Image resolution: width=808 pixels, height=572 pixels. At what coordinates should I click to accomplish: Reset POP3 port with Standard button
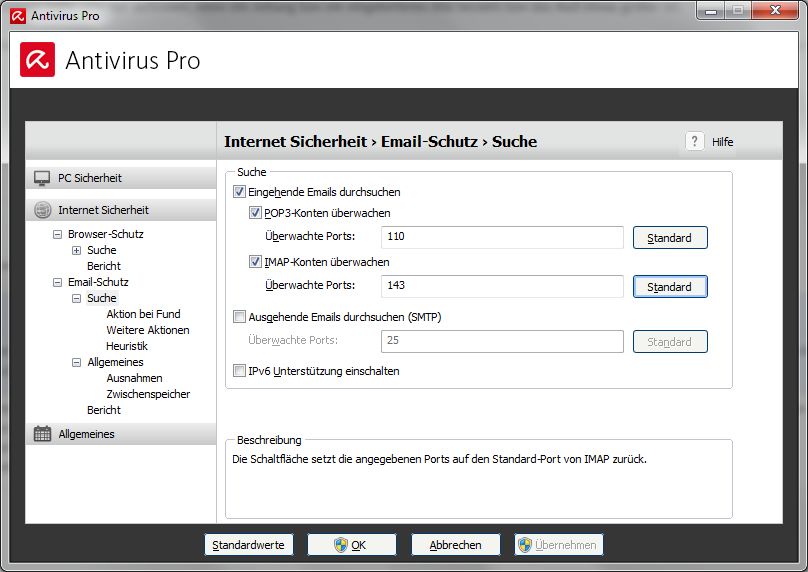click(670, 238)
